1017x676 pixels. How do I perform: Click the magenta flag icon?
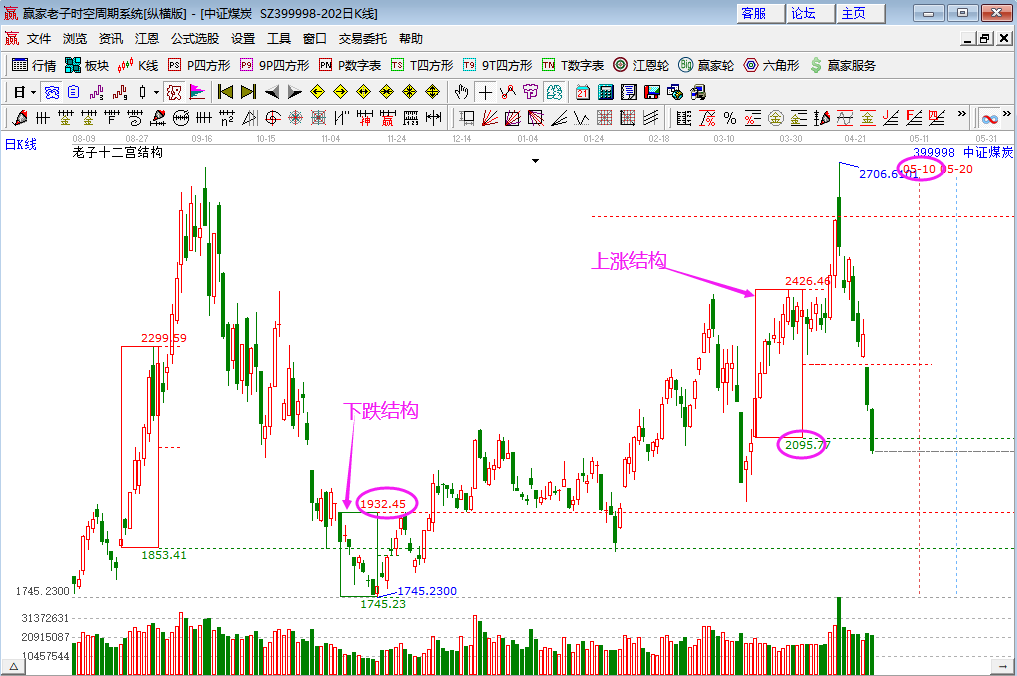[197, 93]
